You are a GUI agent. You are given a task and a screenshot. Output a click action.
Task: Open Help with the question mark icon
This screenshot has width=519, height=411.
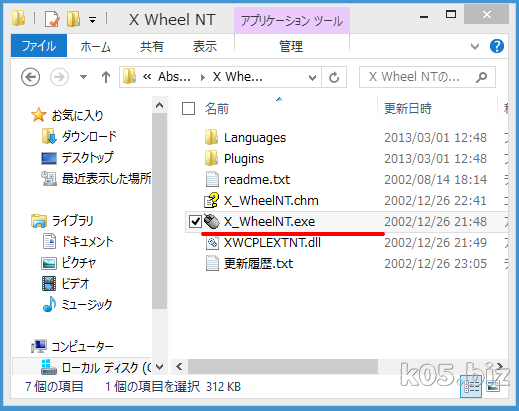[x=497, y=46]
